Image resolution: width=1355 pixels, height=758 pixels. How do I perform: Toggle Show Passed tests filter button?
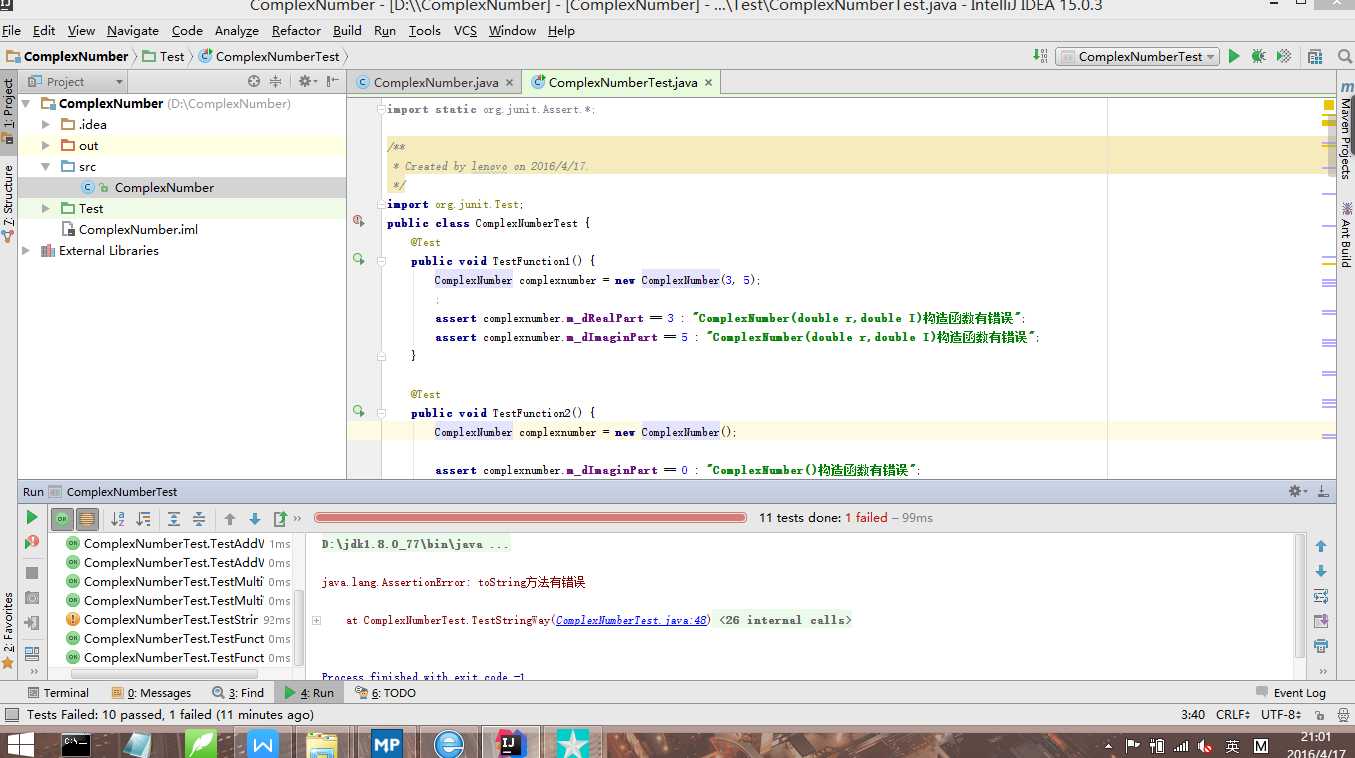coord(62,519)
